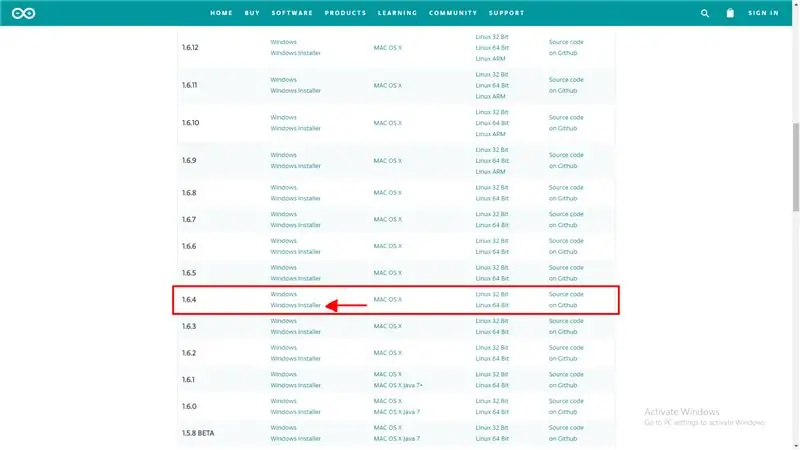The height and width of the screenshot is (450, 800).
Task: Download Linux 64 Bit for version 1.6.5
Action: click(492, 279)
